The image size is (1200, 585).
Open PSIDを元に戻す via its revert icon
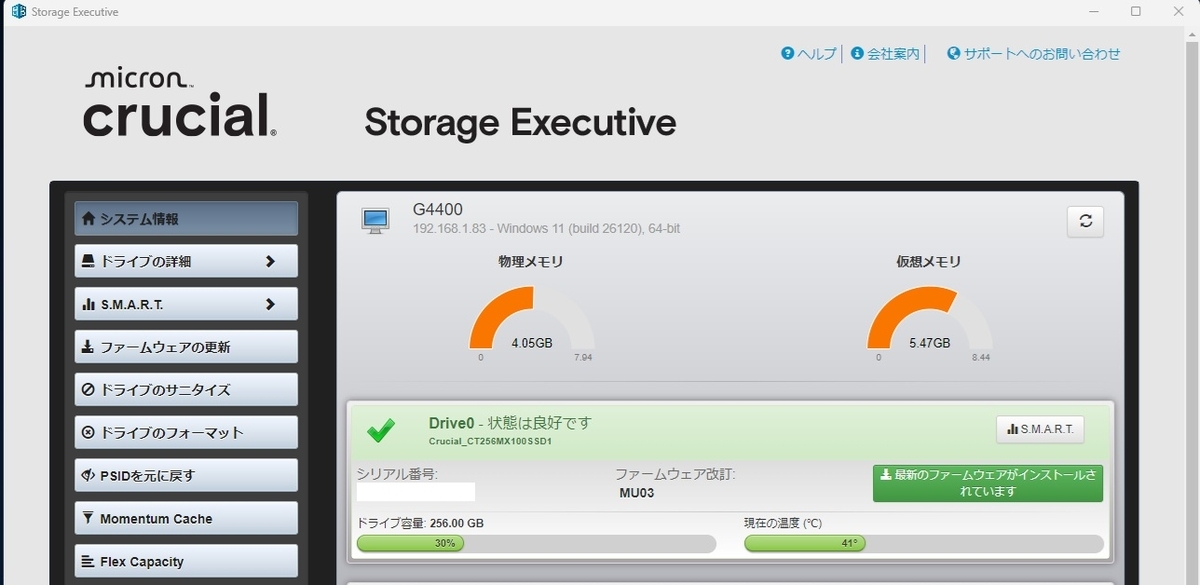coord(90,475)
